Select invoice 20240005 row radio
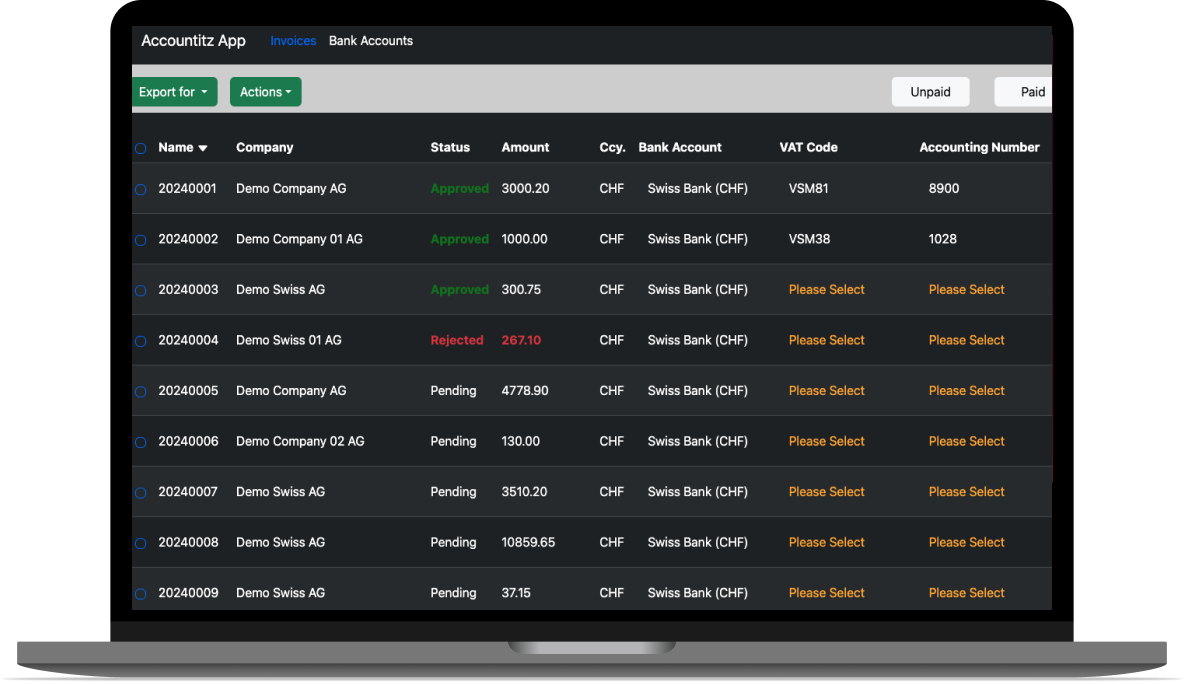1184x684 pixels. 140,392
